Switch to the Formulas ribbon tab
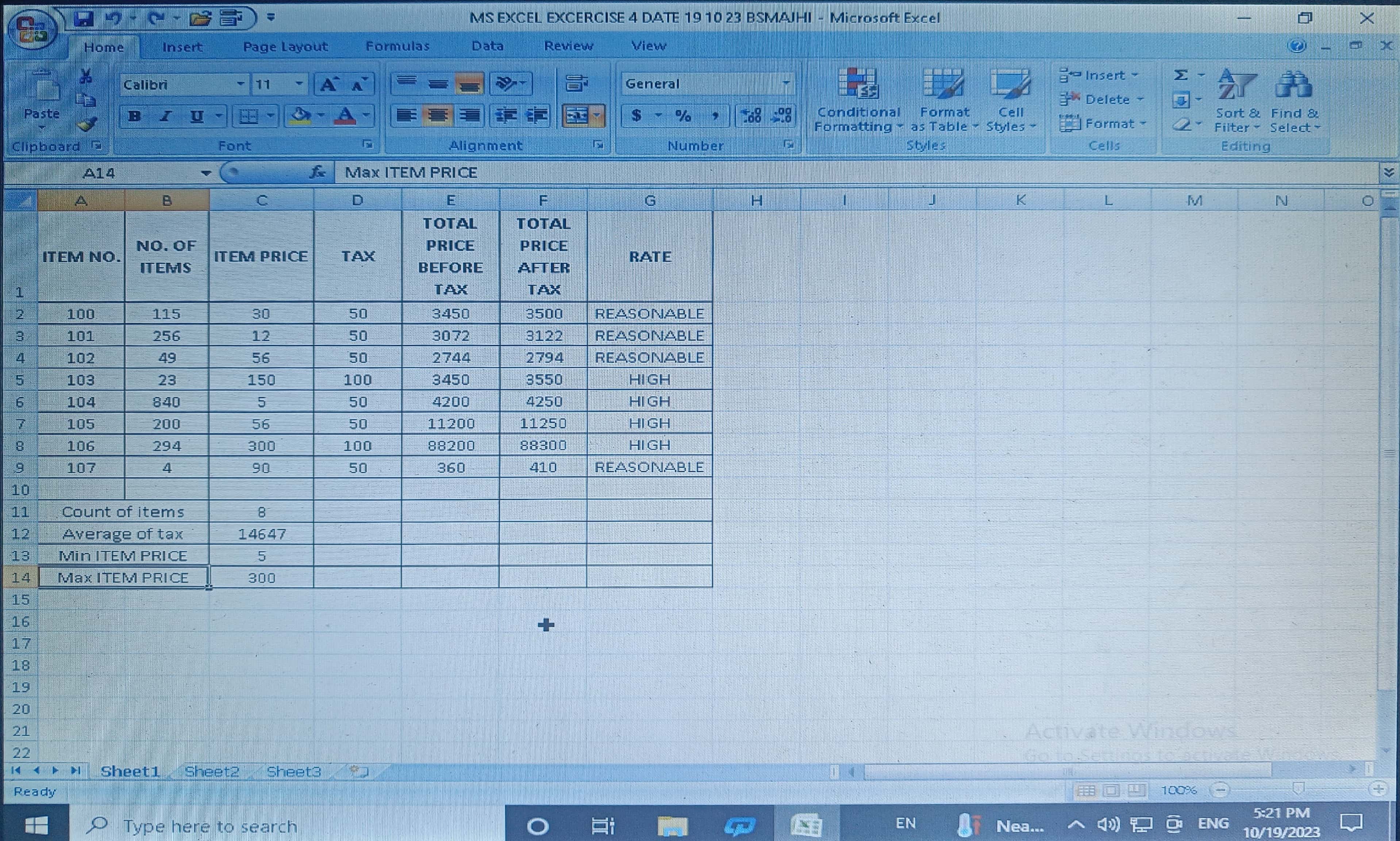 pyautogui.click(x=397, y=46)
